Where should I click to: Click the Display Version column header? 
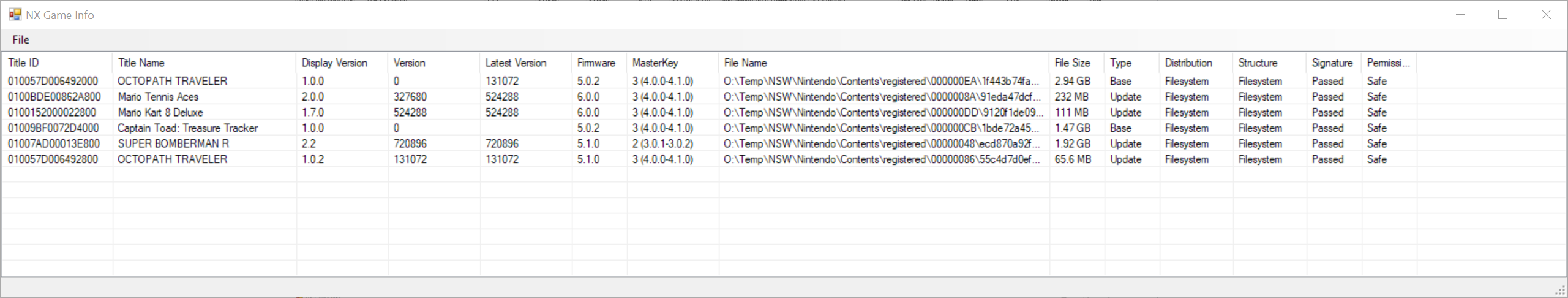tap(342, 63)
